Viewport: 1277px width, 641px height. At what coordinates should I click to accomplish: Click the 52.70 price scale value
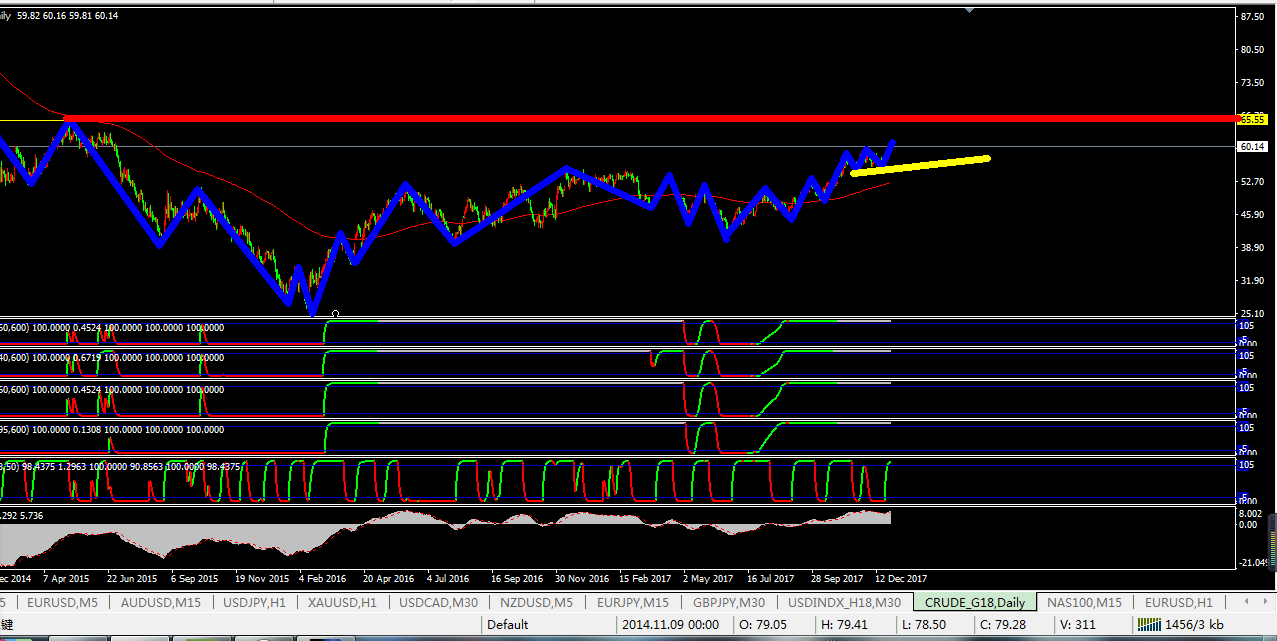click(x=1253, y=182)
